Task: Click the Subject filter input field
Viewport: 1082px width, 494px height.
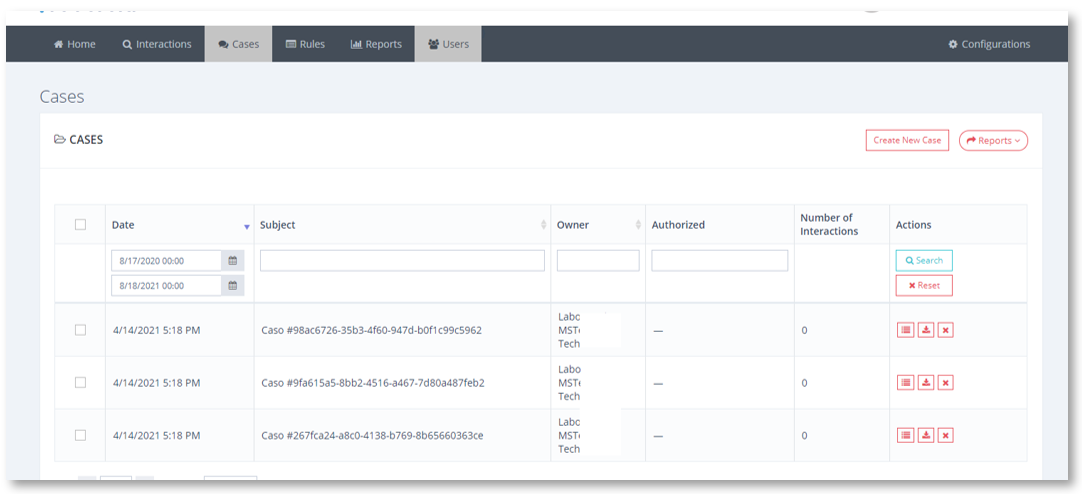Action: pyautogui.click(x=402, y=260)
